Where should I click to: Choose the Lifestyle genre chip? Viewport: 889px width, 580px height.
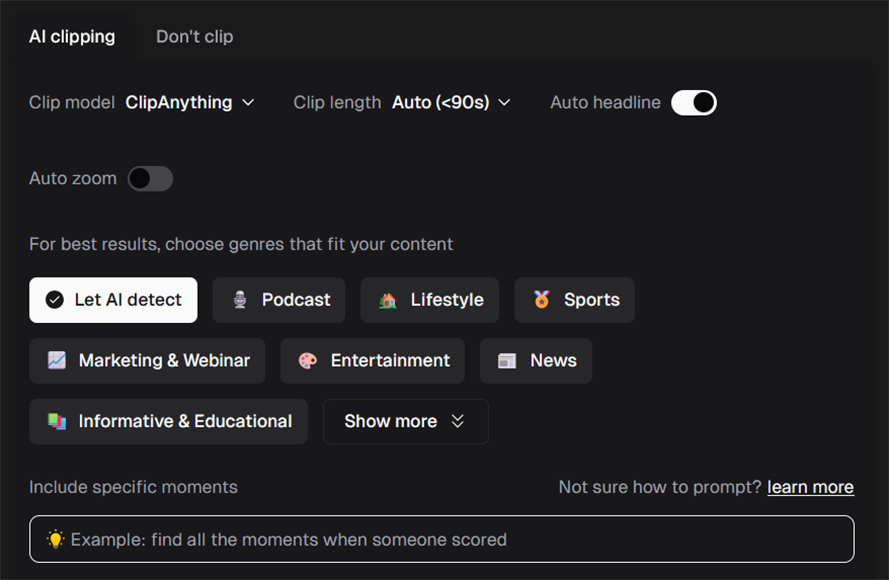pos(430,300)
